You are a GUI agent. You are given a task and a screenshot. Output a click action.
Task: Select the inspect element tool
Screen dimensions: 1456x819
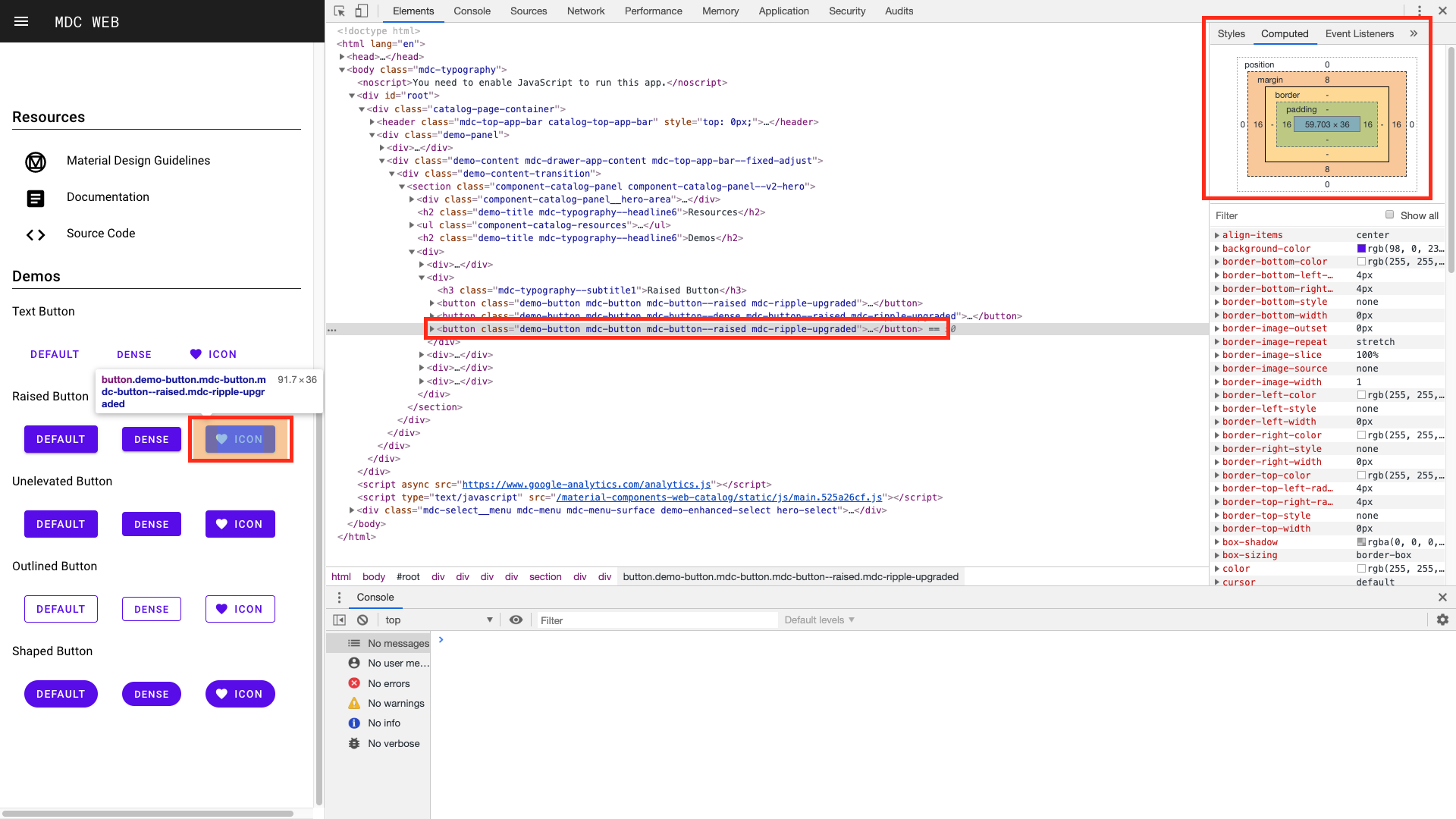pos(339,11)
